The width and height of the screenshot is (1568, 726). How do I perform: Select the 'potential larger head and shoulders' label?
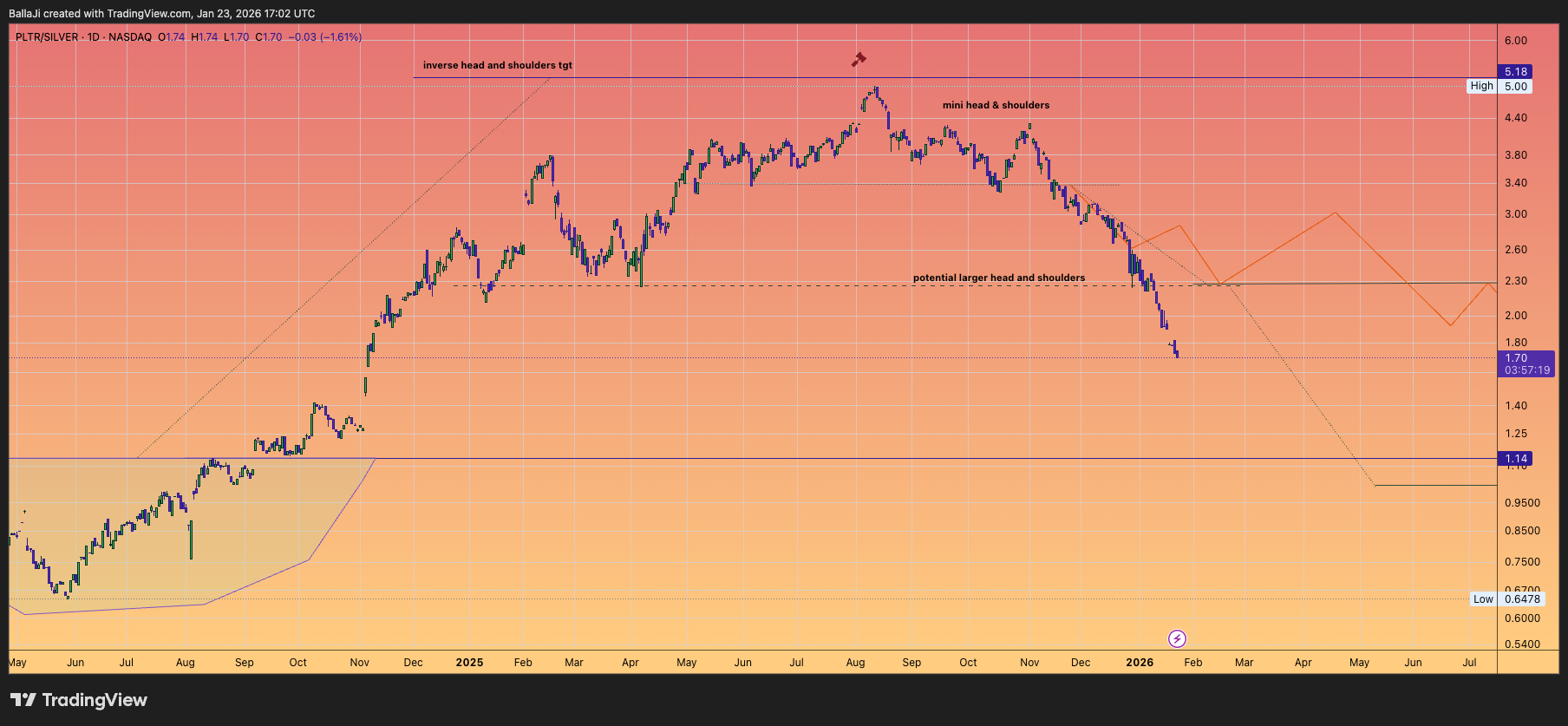coord(999,278)
